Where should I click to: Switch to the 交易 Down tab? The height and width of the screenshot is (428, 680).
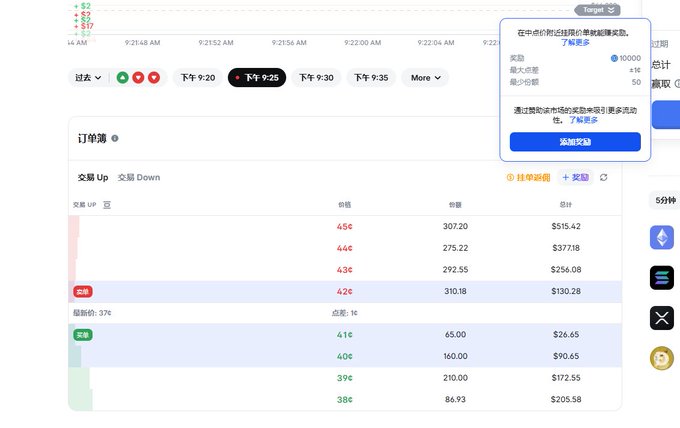pyautogui.click(x=139, y=177)
